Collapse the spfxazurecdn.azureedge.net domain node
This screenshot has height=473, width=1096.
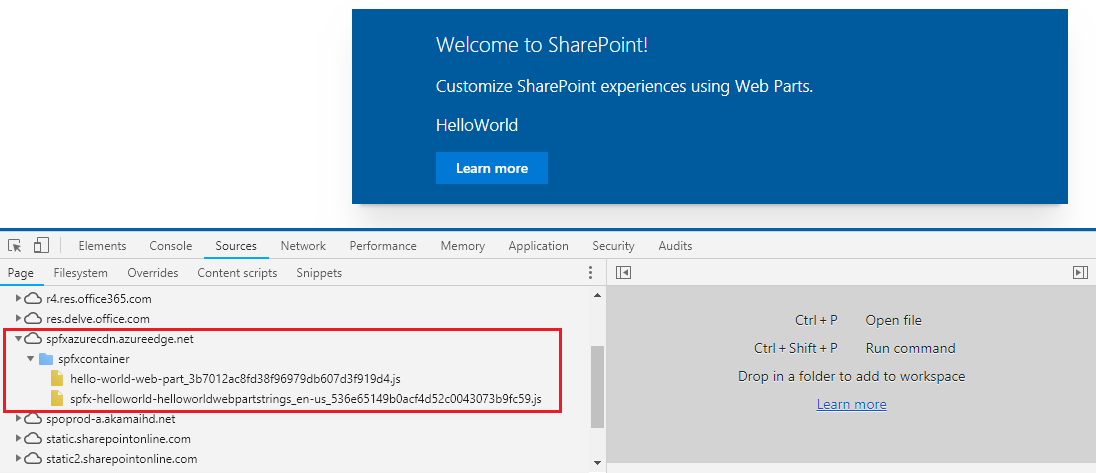click(18, 339)
